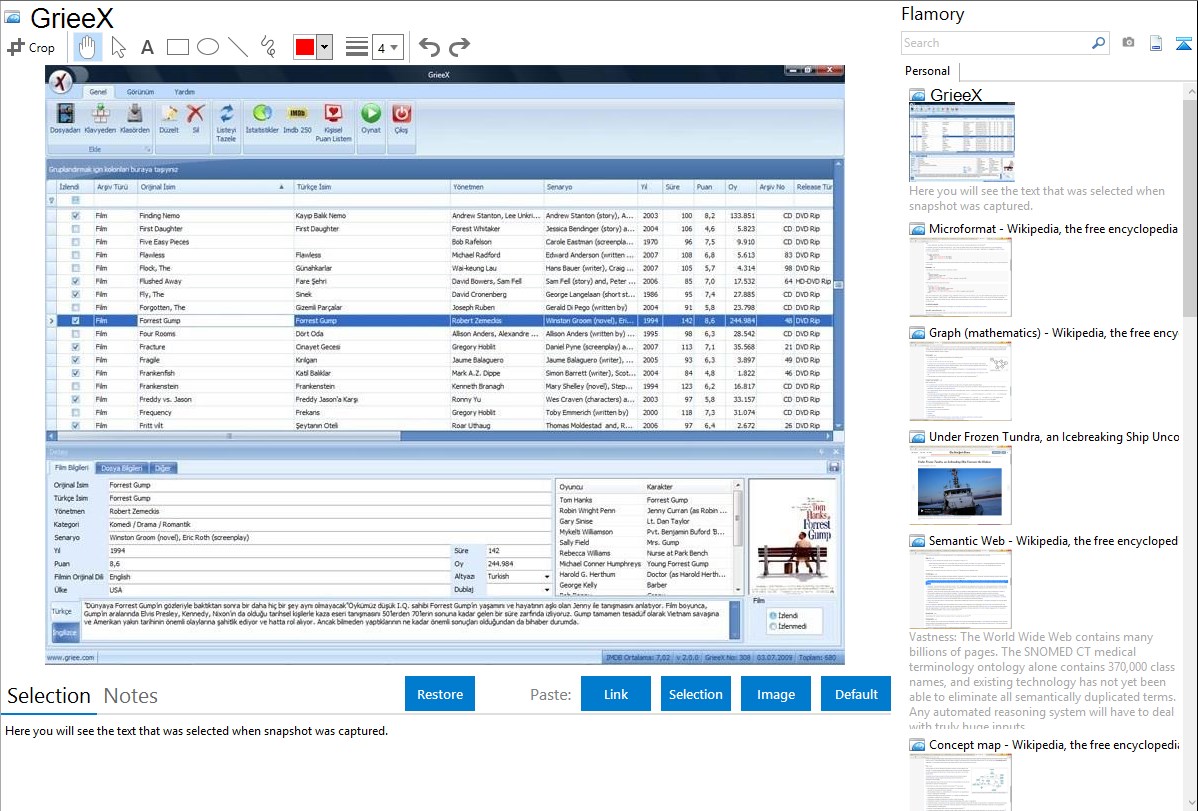Pick the rectangle drawing tool
1198x811 pixels.
click(177, 47)
